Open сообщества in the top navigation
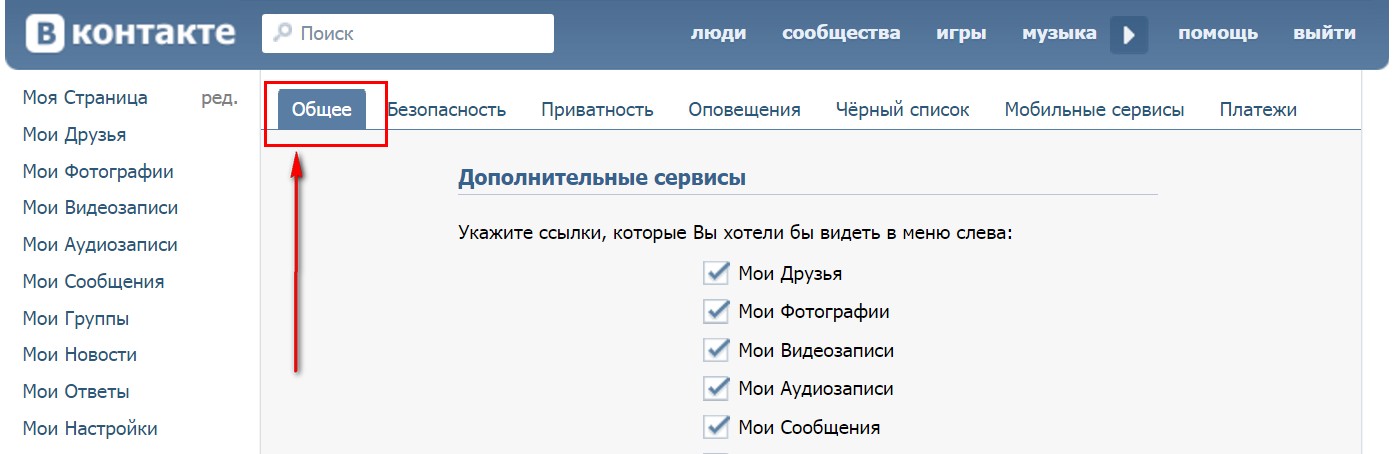 pos(841,33)
